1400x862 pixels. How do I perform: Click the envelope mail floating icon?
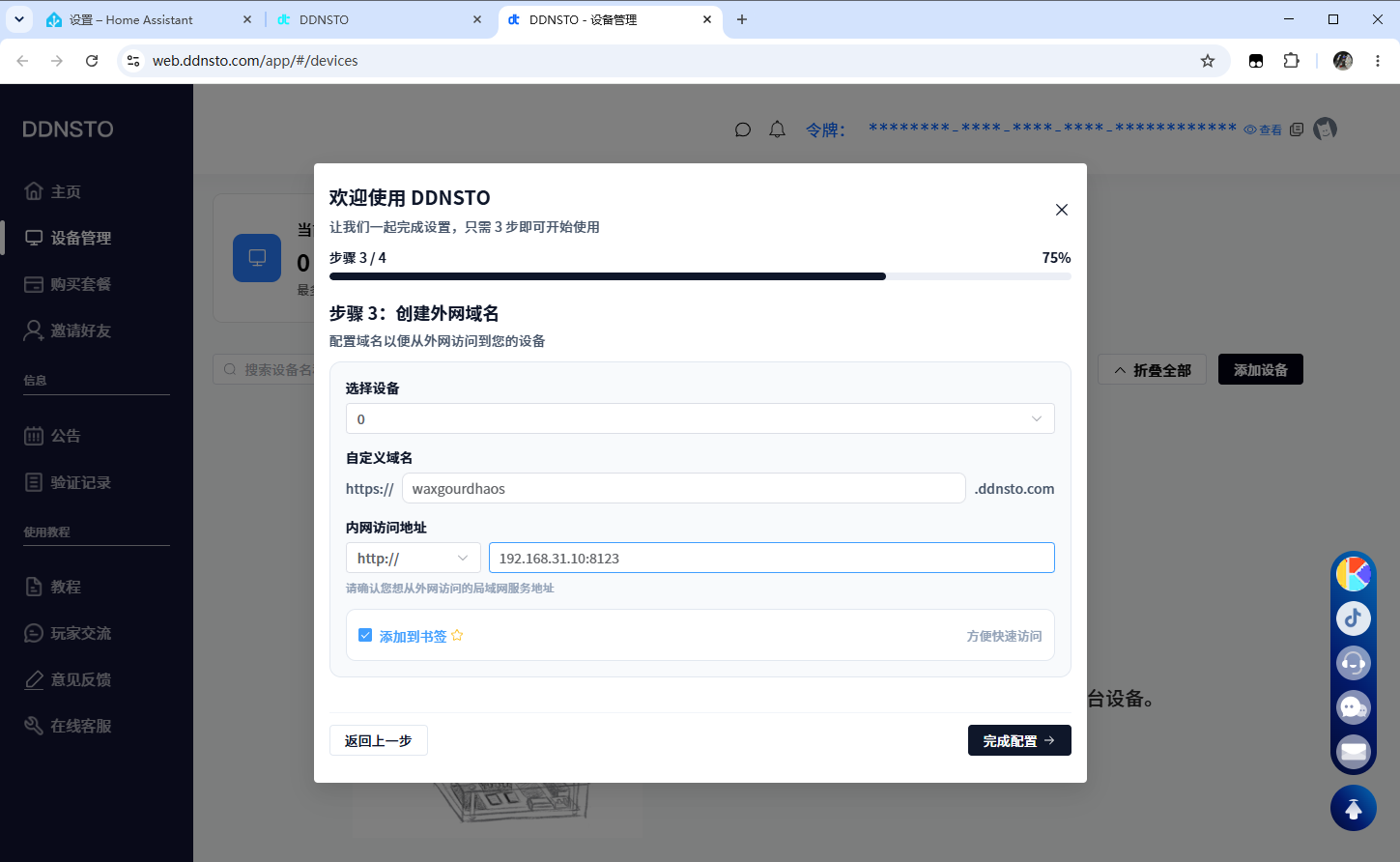pyautogui.click(x=1354, y=751)
